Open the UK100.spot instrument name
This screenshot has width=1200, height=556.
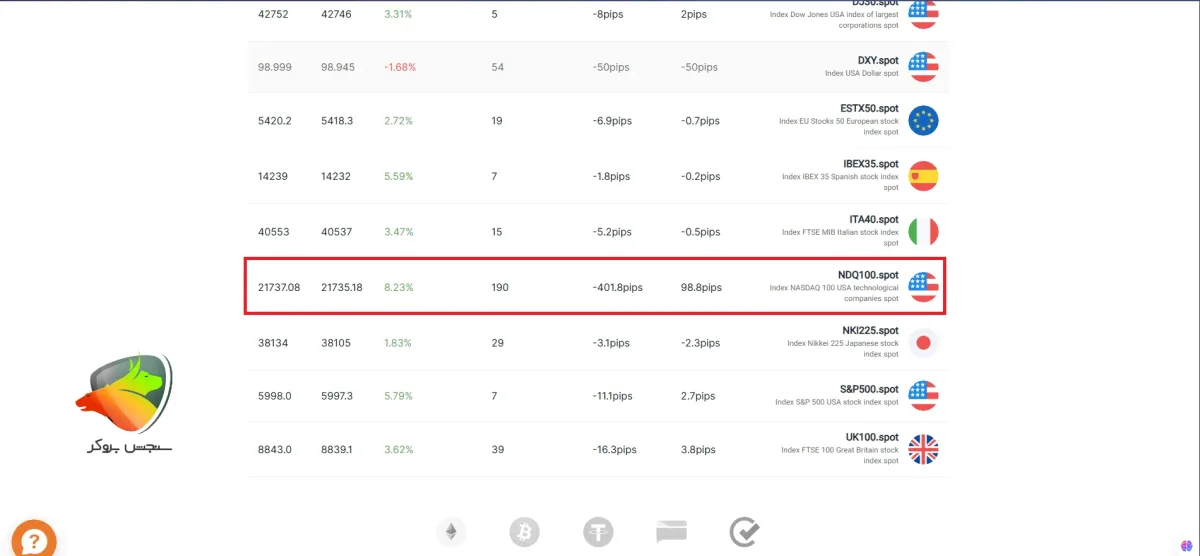872,438
